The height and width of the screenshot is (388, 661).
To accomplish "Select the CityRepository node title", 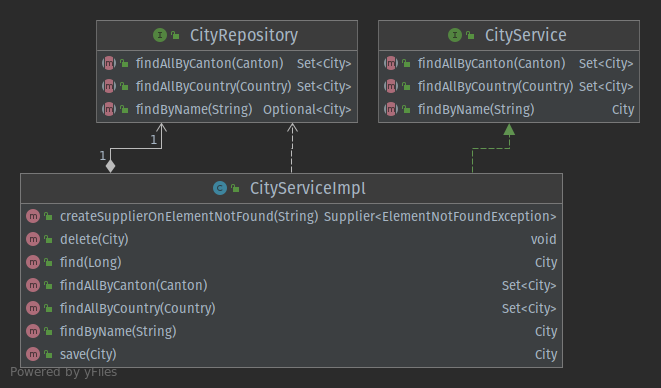I will 244,35.
